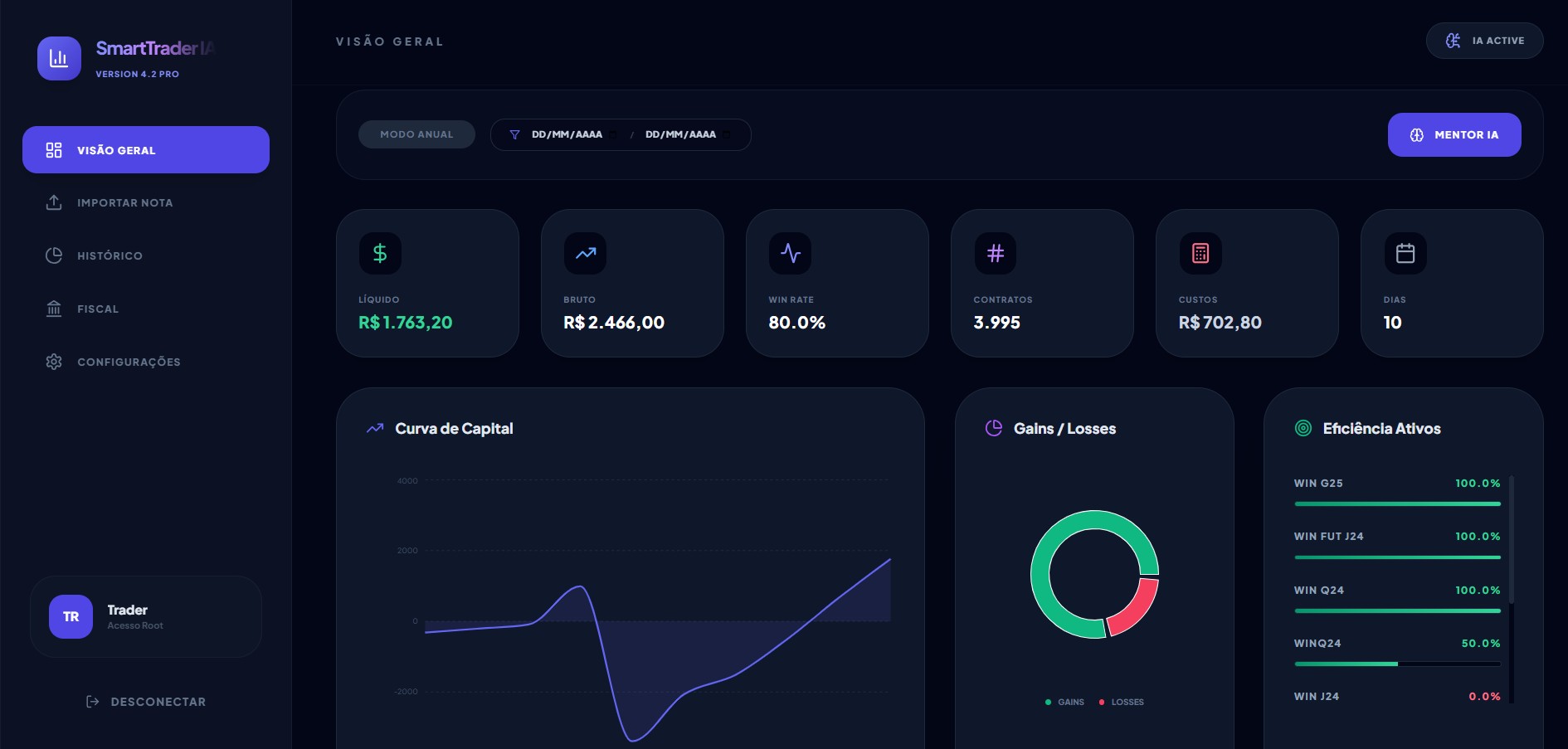Viewport: 1568px width, 749px height.
Task: Click the MENTOR IA button
Action: tap(1454, 134)
